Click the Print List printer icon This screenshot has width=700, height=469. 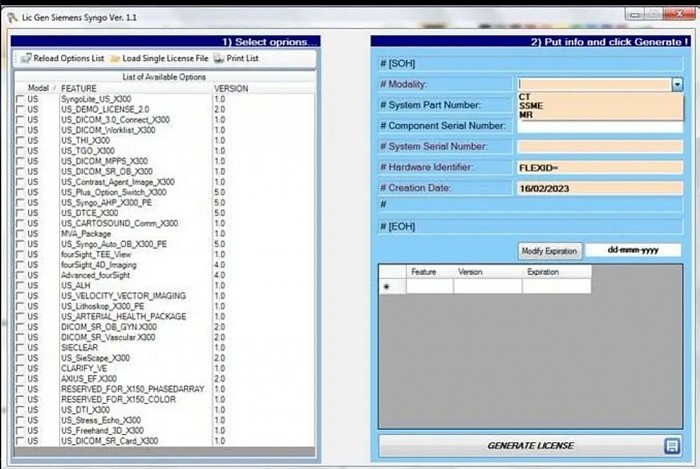(219, 58)
